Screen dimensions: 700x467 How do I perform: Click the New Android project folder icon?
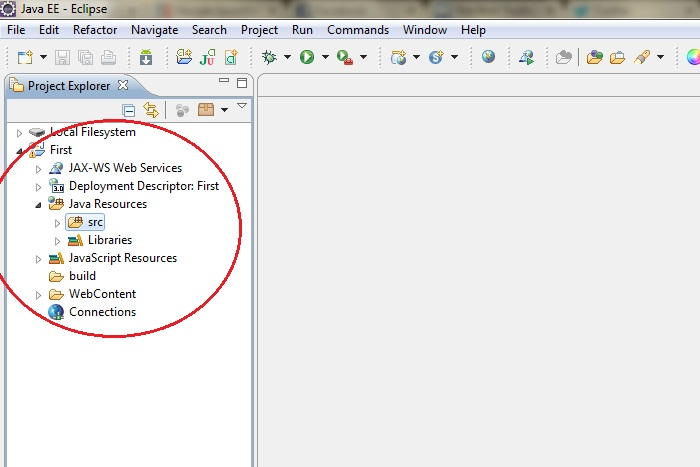pyautogui.click(x=183, y=57)
